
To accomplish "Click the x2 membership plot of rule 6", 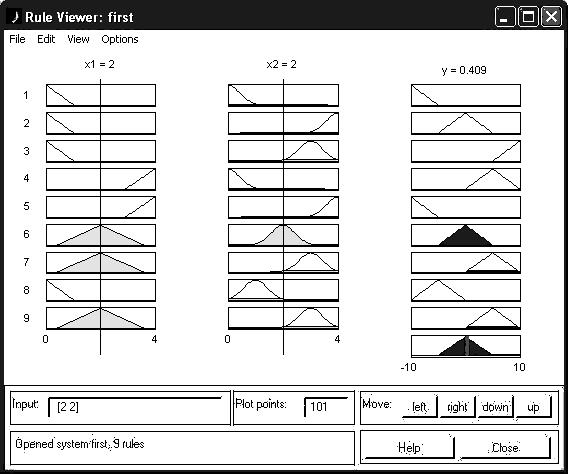I will click(x=283, y=235).
